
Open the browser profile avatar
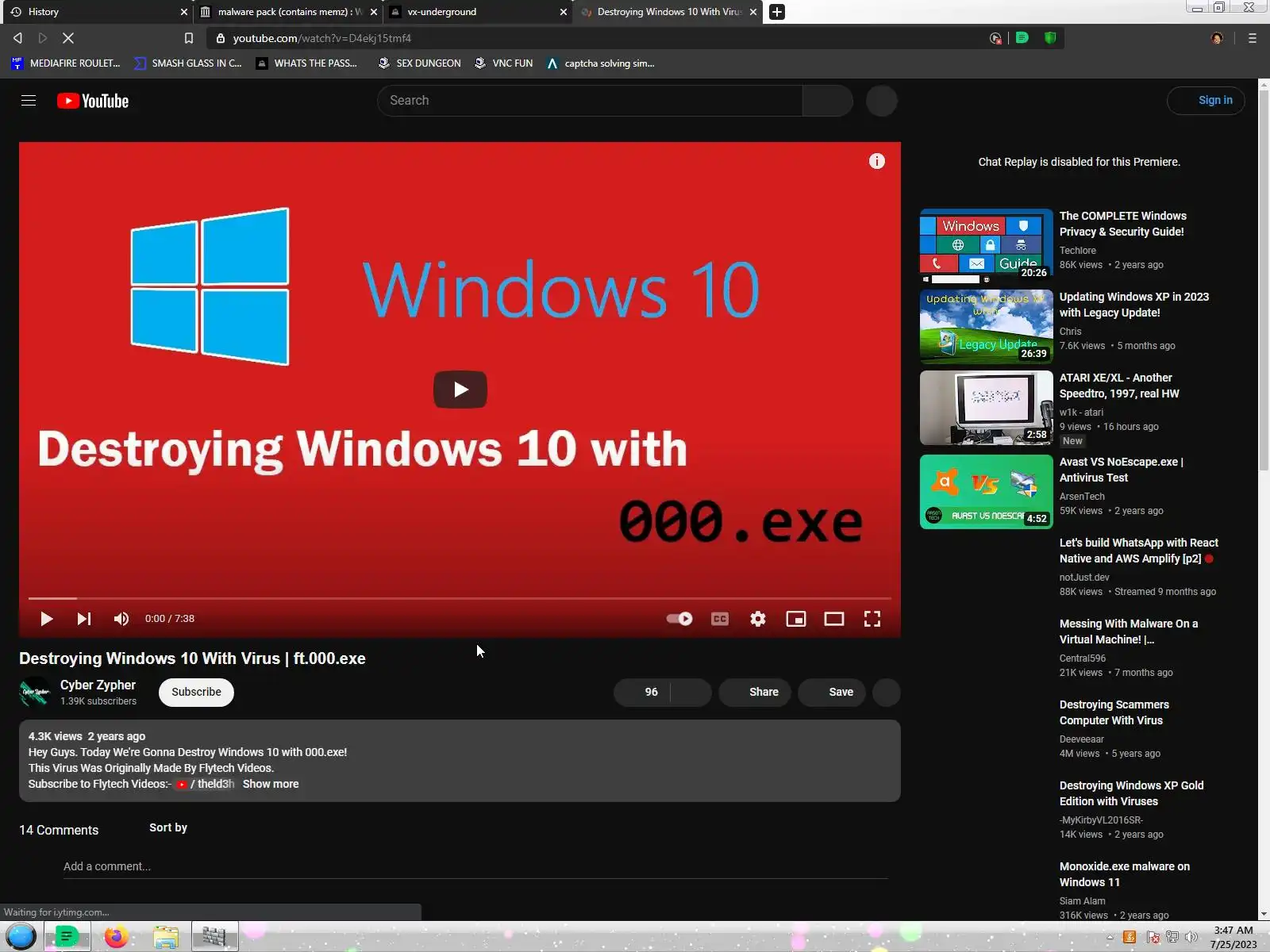point(1217,38)
